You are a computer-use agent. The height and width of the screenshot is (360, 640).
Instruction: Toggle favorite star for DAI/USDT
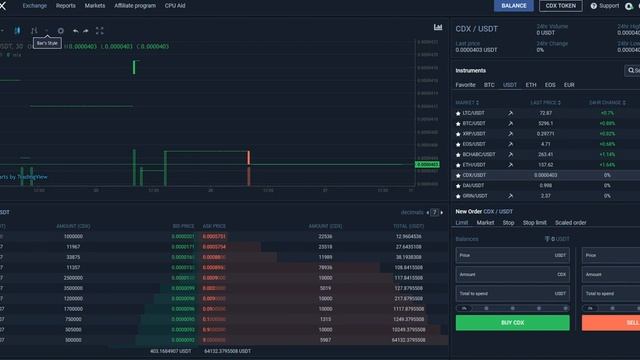[x=458, y=186]
